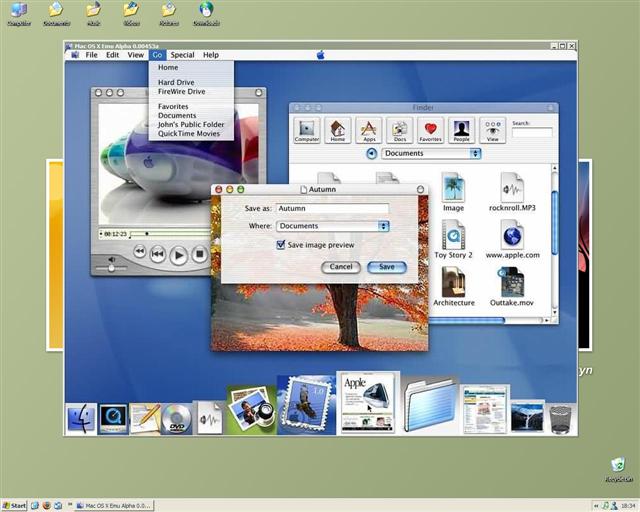Open Apps in the Finder toolbar
This screenshot has width=640, height=512.
[x=369, y=130]
